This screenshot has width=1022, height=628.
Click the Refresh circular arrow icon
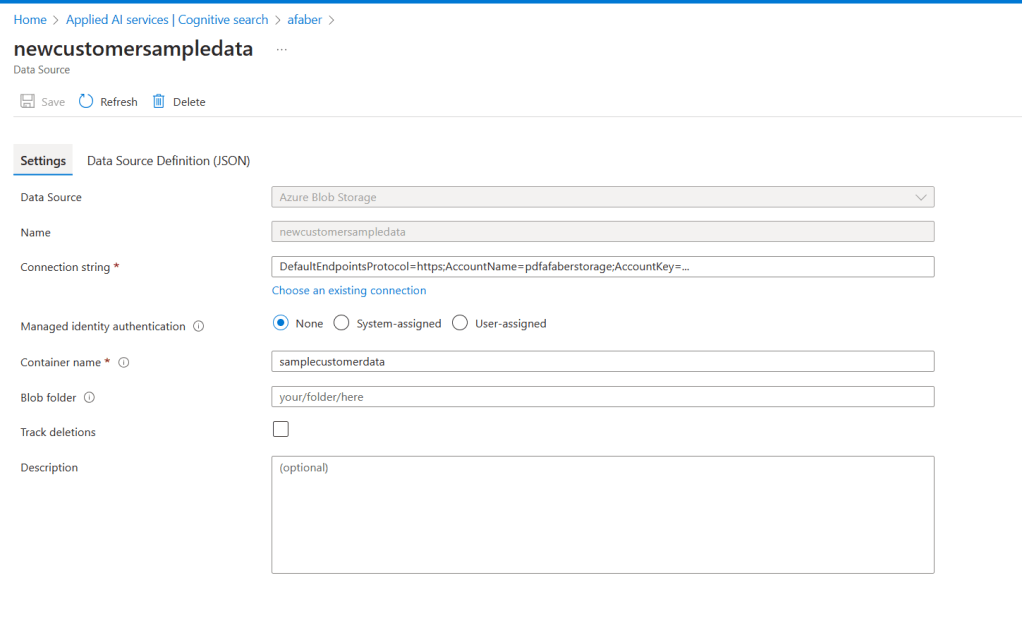(86, 102)
